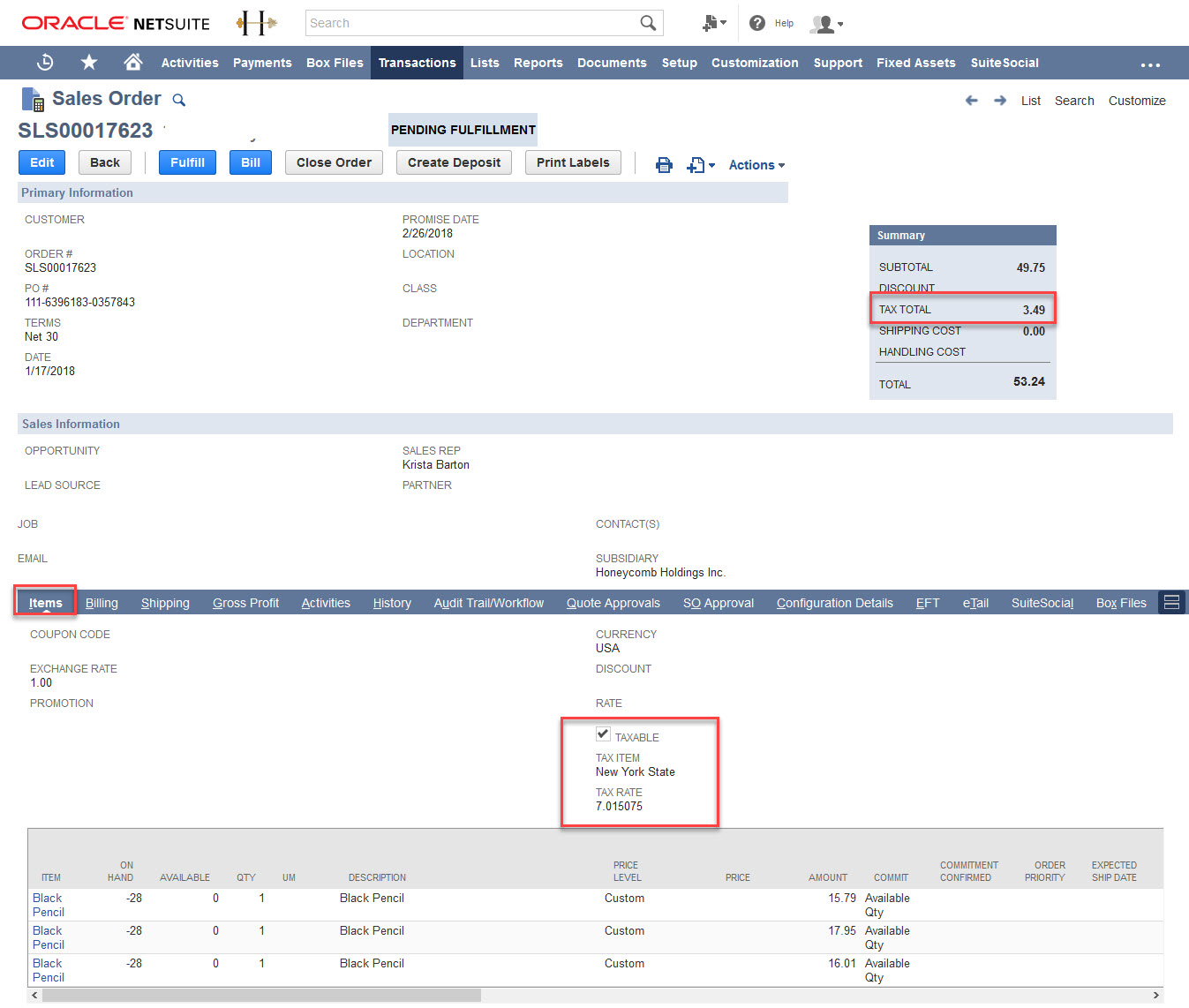Viewport: 1189px width, 1008px height.
Task: Toggle the subtab layout view icon
Action: coord(1172,603)
